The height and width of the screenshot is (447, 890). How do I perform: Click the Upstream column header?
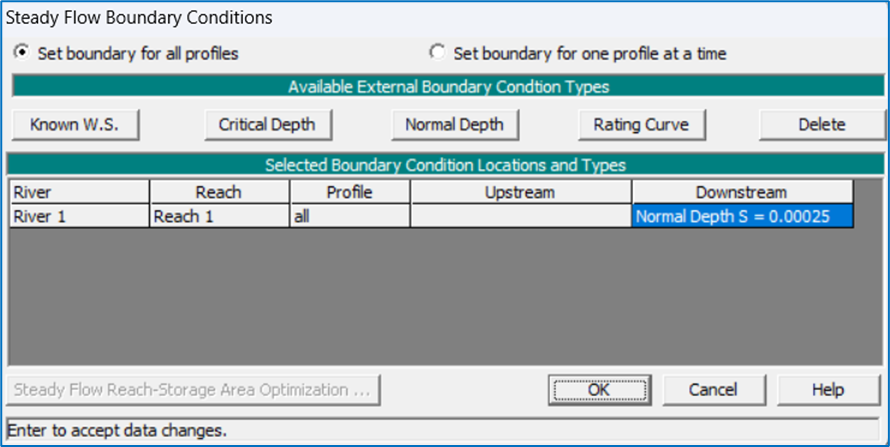pos(520,192)
